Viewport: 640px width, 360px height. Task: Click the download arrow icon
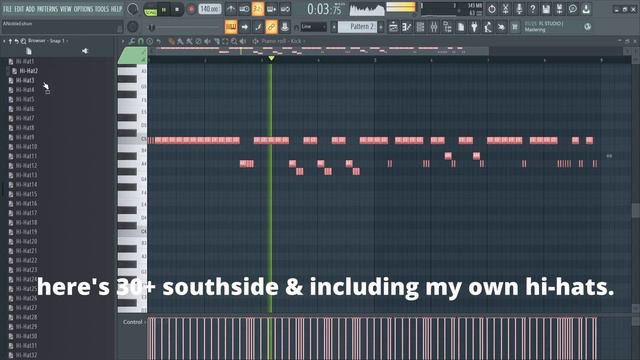[586, 9]
